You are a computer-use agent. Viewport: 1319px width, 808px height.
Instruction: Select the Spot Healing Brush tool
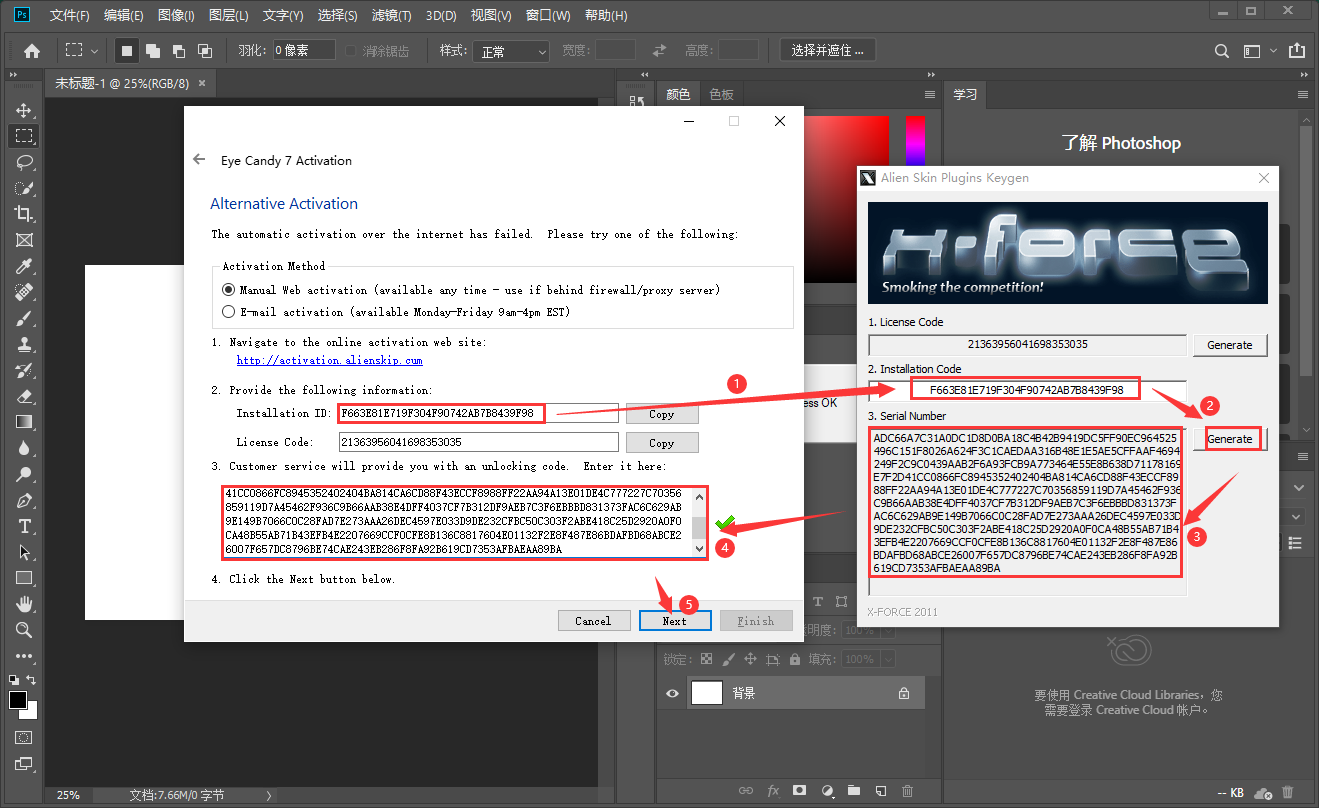point(24,292)
